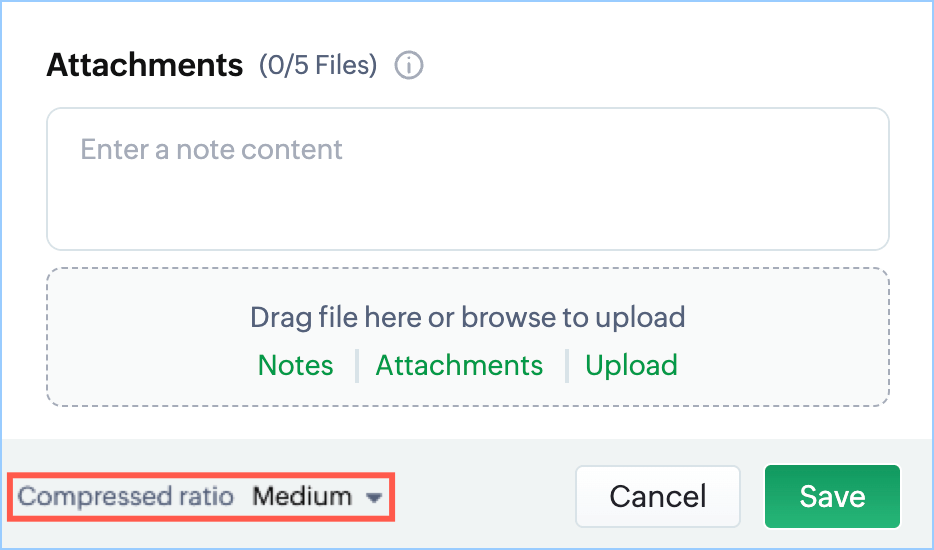
Task: Click the 'Drag file here or browse' text
Action: pyautogui.click(x=467, y=318)
